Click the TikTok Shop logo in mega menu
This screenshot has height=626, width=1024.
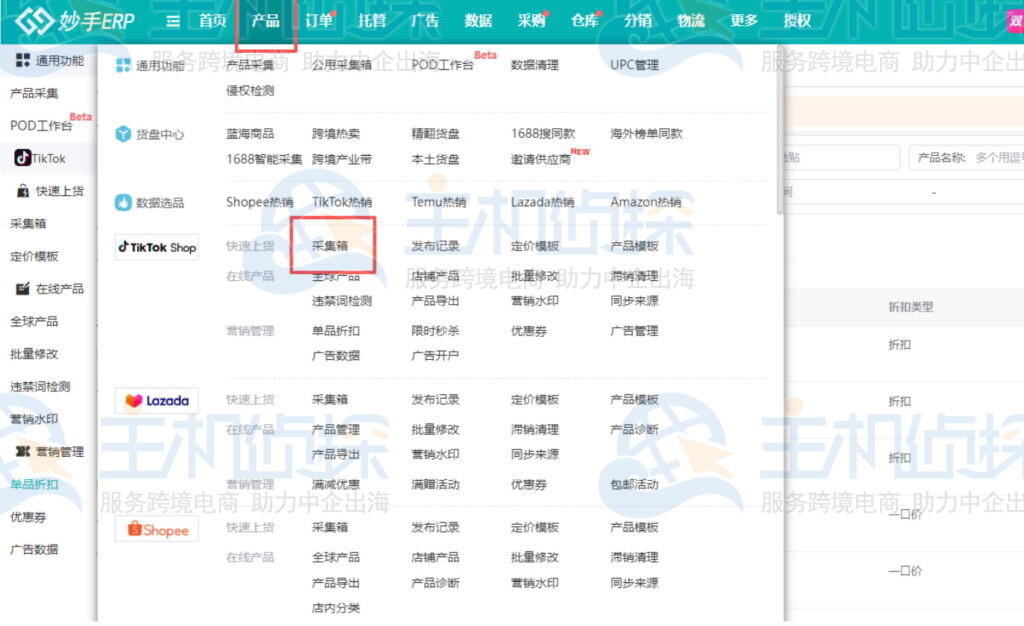(x=156, y=247)
